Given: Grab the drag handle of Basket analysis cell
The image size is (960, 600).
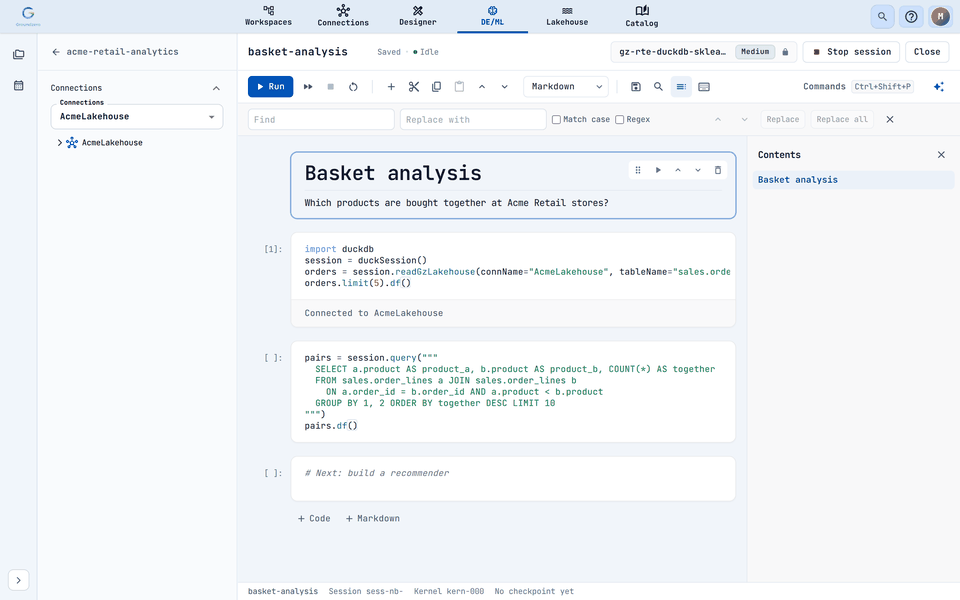Looking at the screenshot, I should (x=638, y=170).
